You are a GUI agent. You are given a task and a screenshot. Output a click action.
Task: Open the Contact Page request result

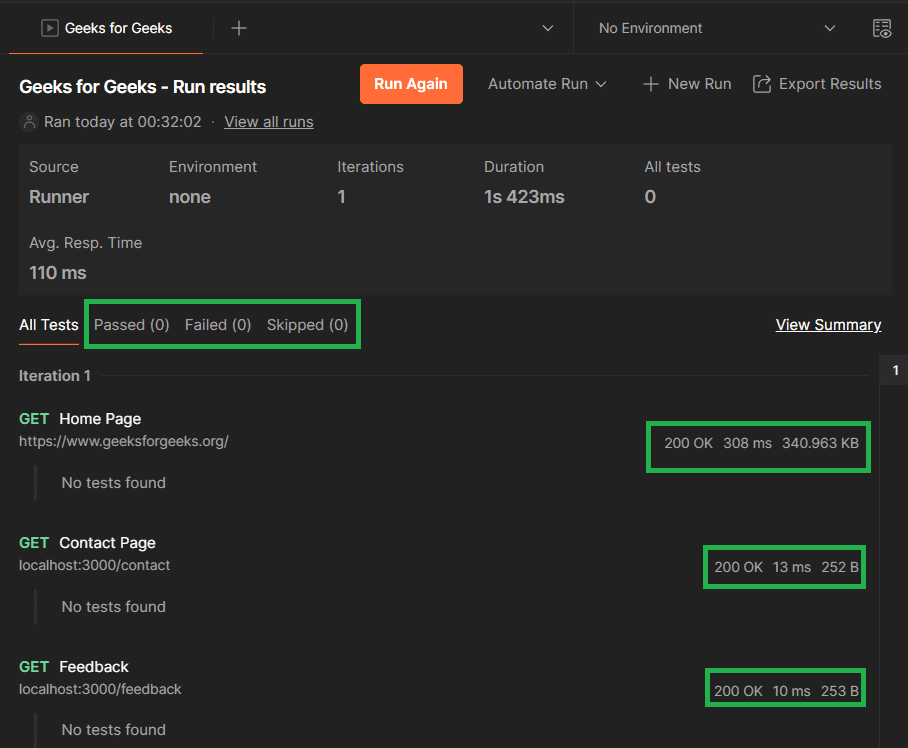pos(107,543)
